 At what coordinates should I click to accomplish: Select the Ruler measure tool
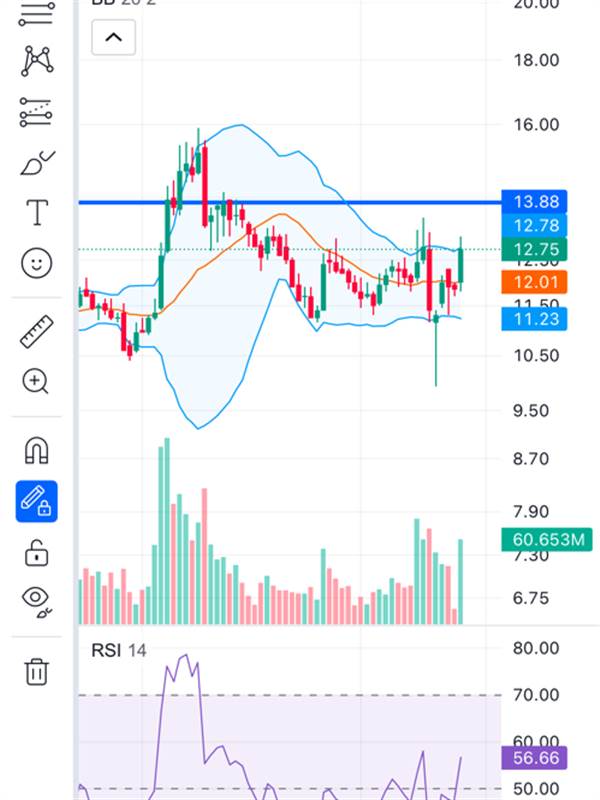coord(37,332)
